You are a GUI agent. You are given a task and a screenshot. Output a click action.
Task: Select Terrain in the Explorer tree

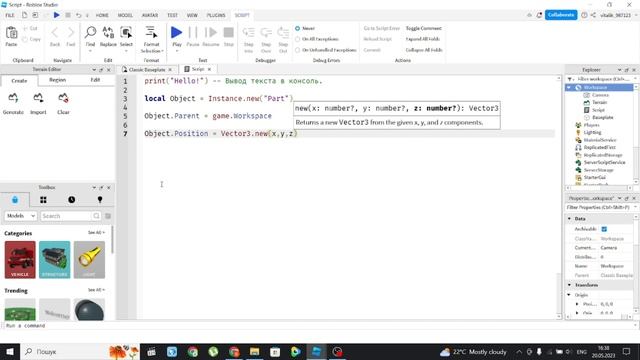coord(600,102)
